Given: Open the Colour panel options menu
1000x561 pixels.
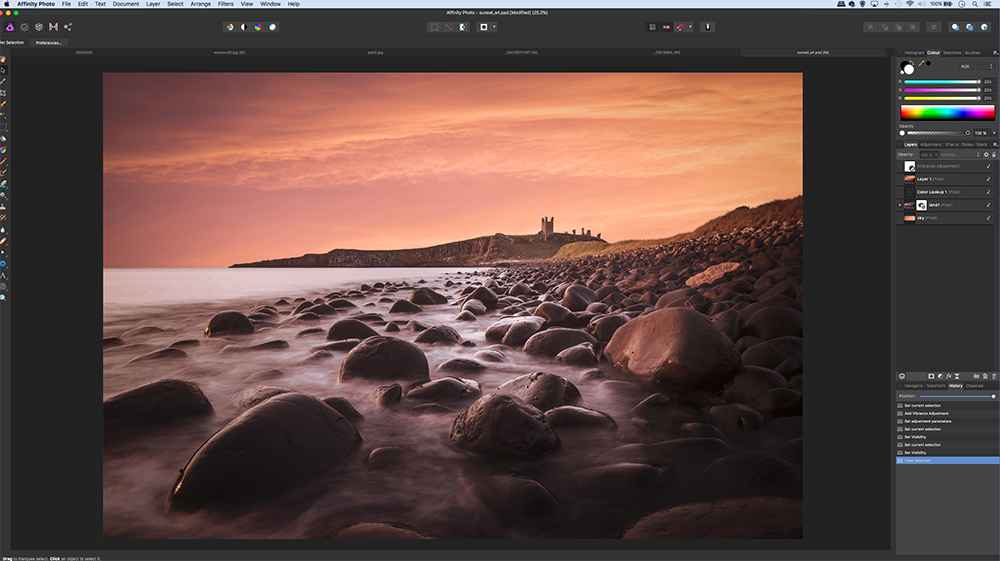Looking at the screenshot, I should (995, 52).
